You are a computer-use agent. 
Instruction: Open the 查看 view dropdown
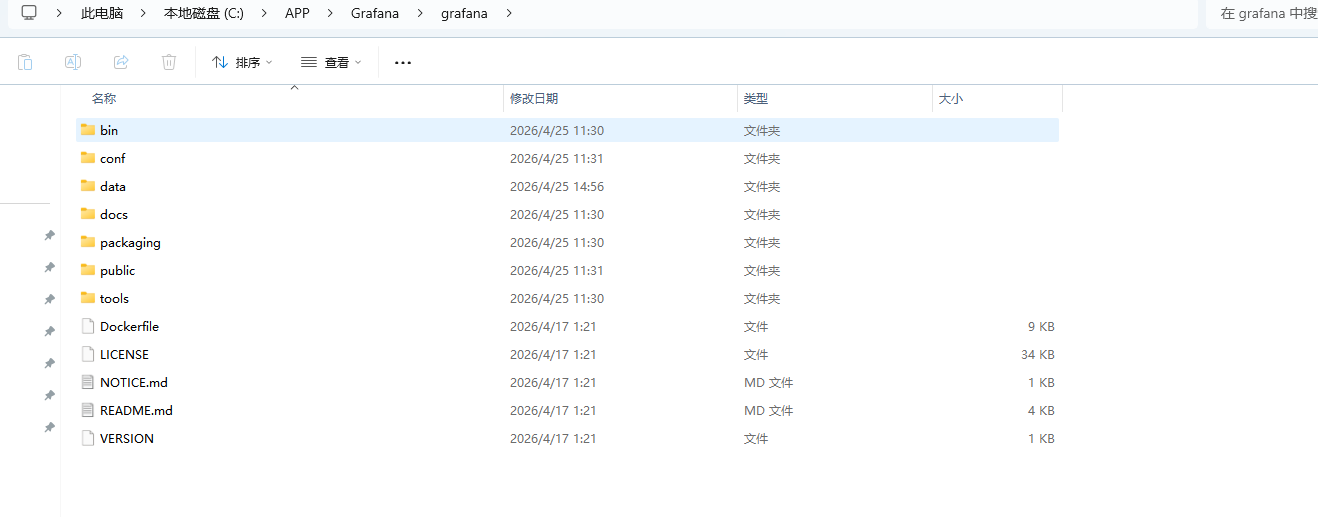331,62
